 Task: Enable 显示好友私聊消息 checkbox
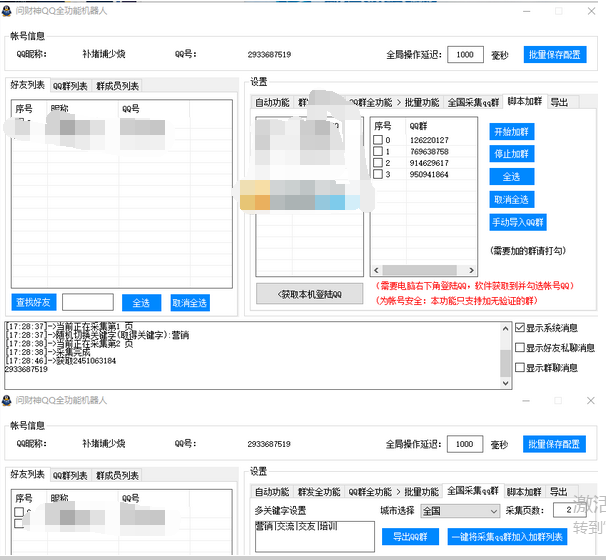[x=520, y=347]
